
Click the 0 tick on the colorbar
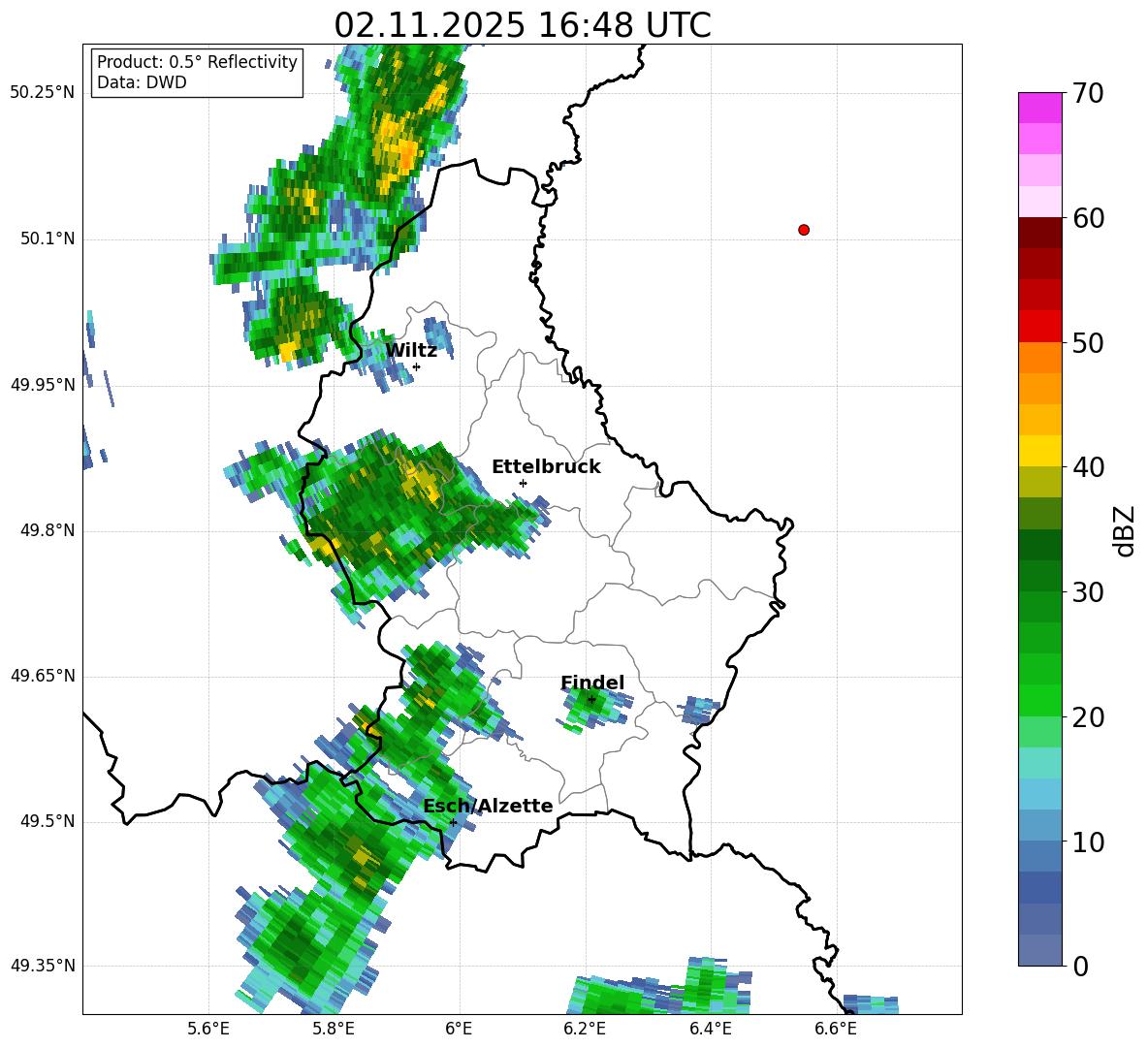pos(1080,966)
